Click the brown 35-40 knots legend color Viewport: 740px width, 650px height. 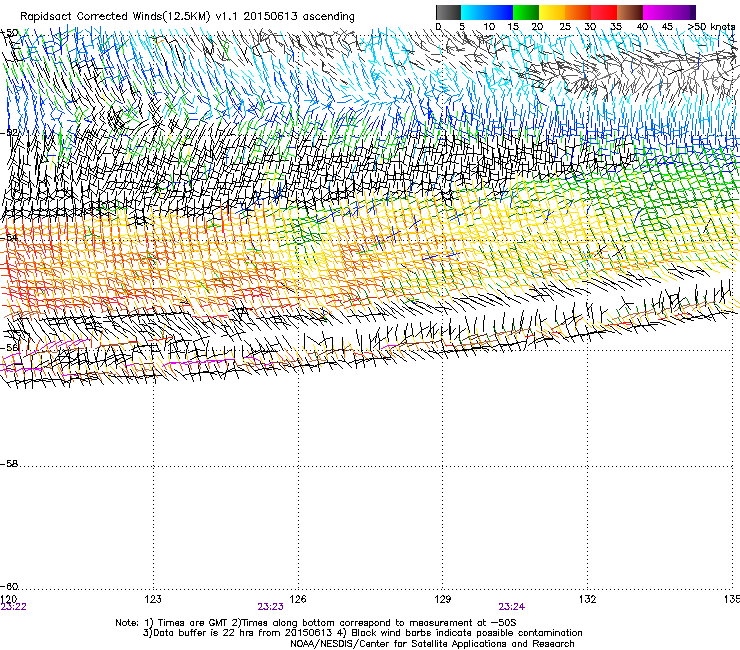click(x=630, y=12)
